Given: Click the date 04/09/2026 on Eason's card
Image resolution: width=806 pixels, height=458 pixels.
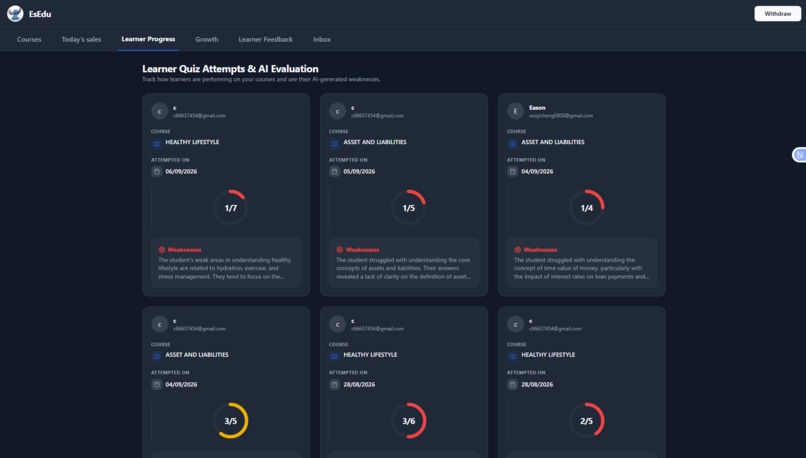Looking at the screenshot, I should [x=537, y=172].
